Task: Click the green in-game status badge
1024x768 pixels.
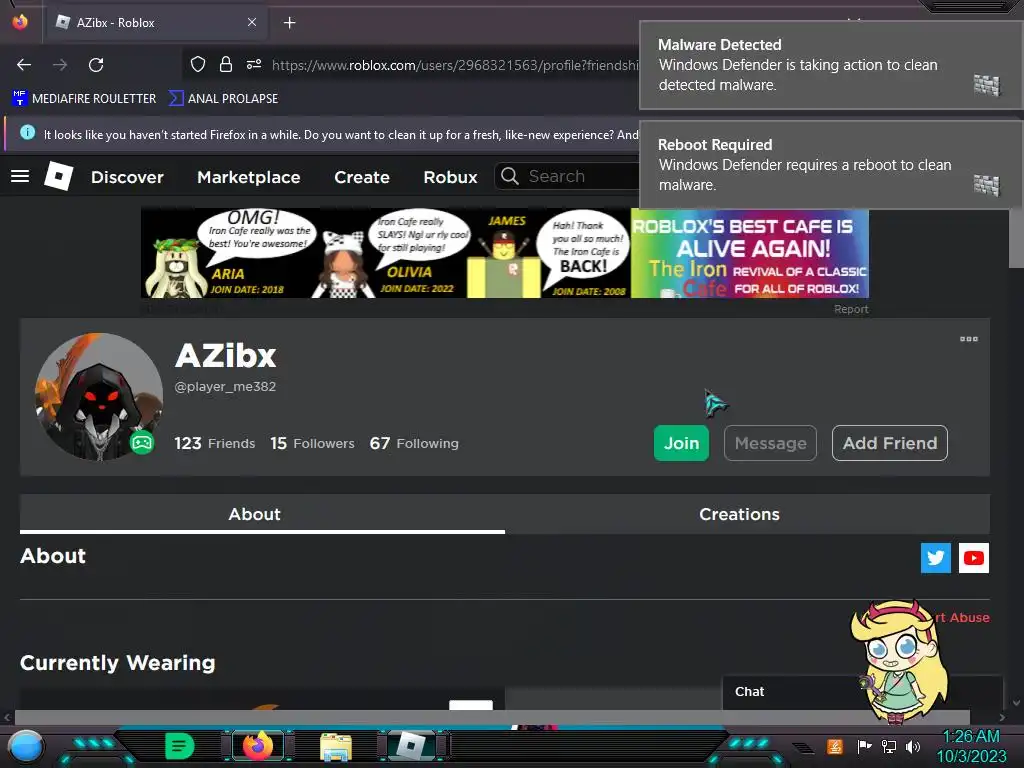Action: pos(142,443)
